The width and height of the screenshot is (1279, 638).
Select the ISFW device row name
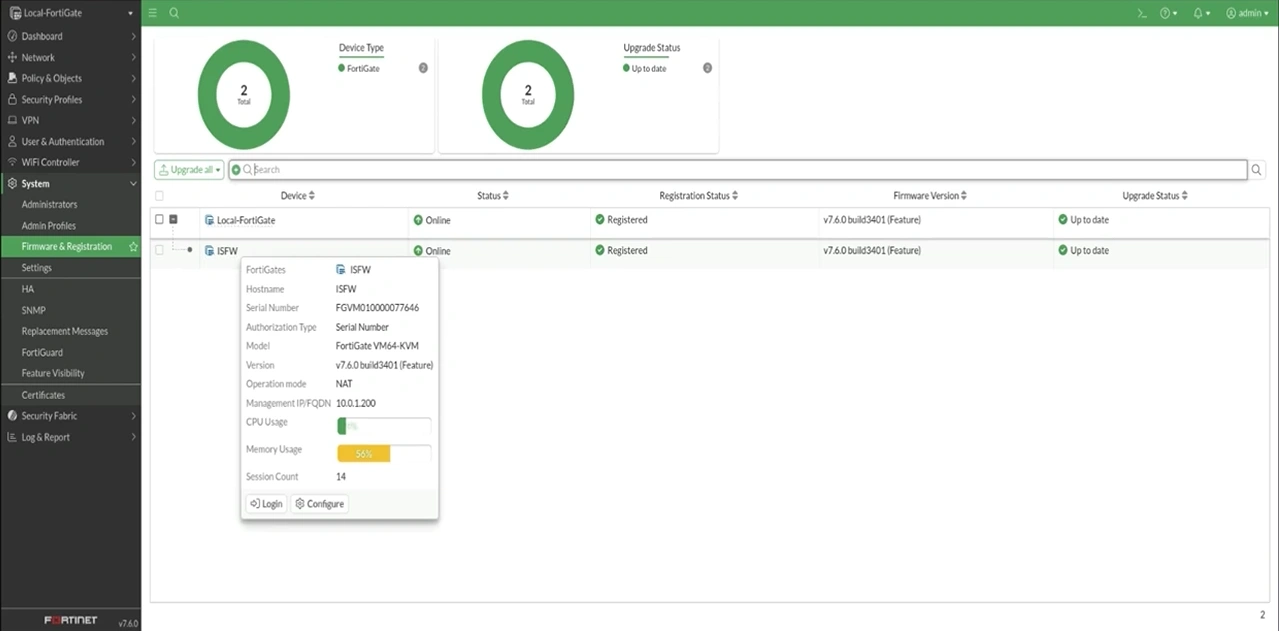227,251
